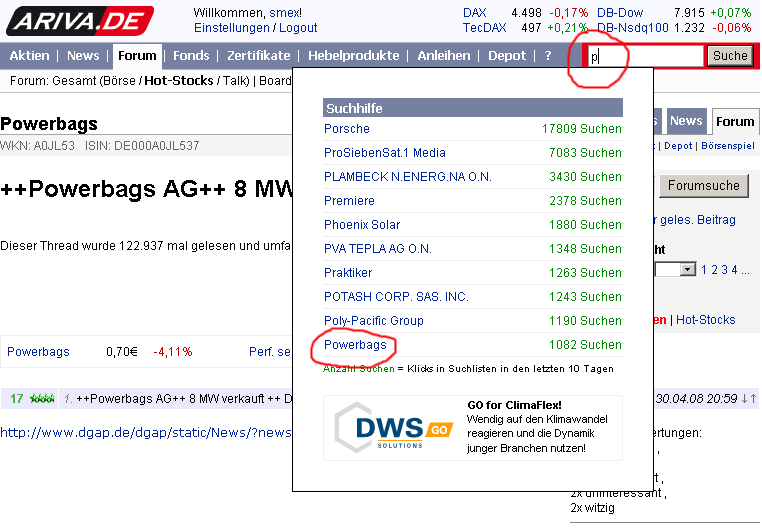Click the DAX index link
The height and width of the screenshot is (529, 762).
474,13
